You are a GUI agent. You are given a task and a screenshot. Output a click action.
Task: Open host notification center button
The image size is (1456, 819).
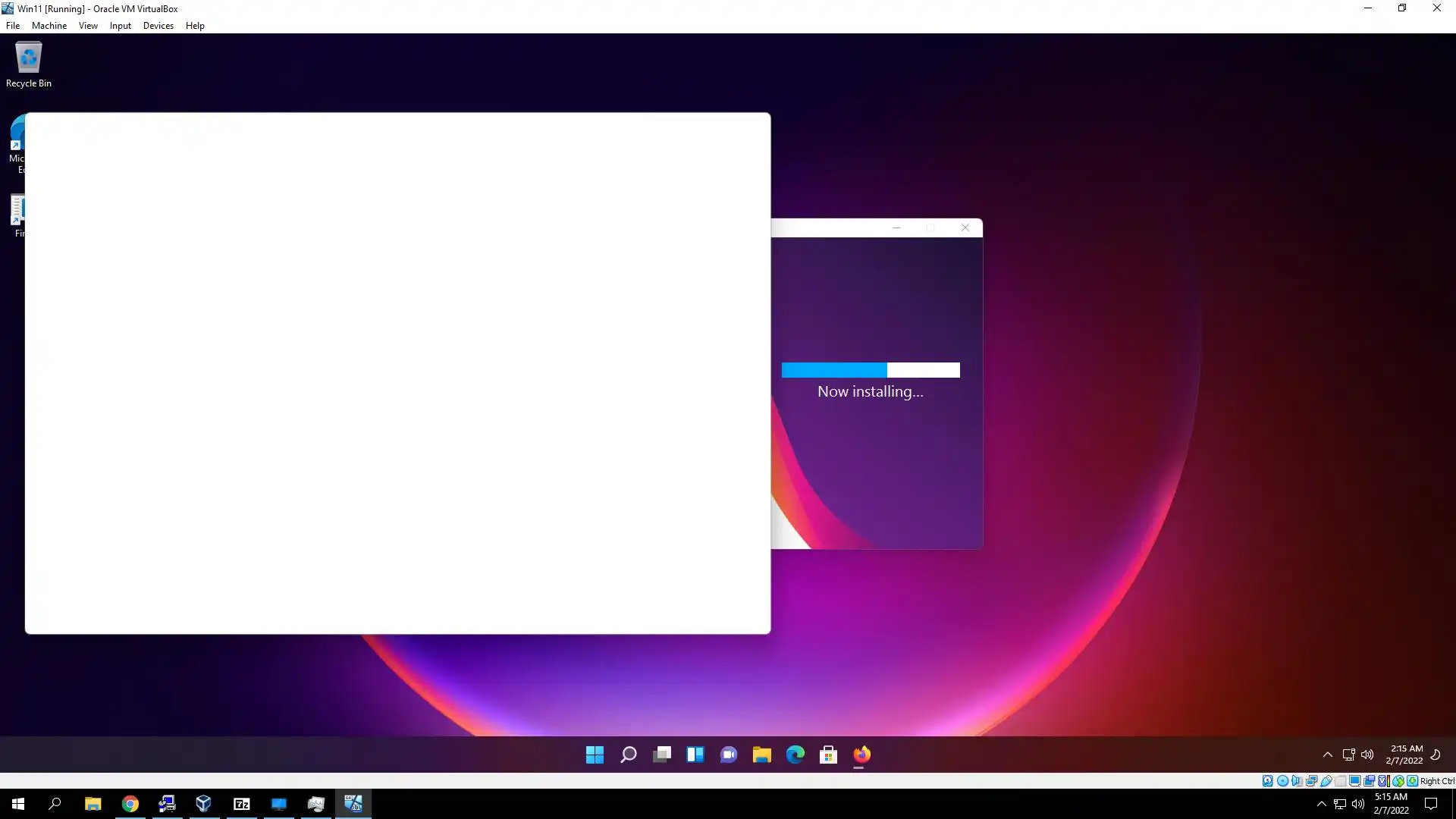coord(1431,804)
